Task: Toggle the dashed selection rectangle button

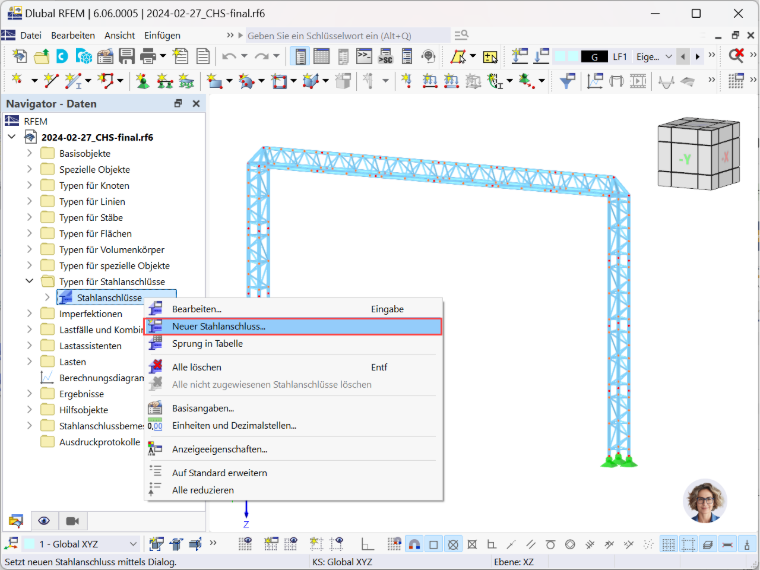Action: point(688,544)
